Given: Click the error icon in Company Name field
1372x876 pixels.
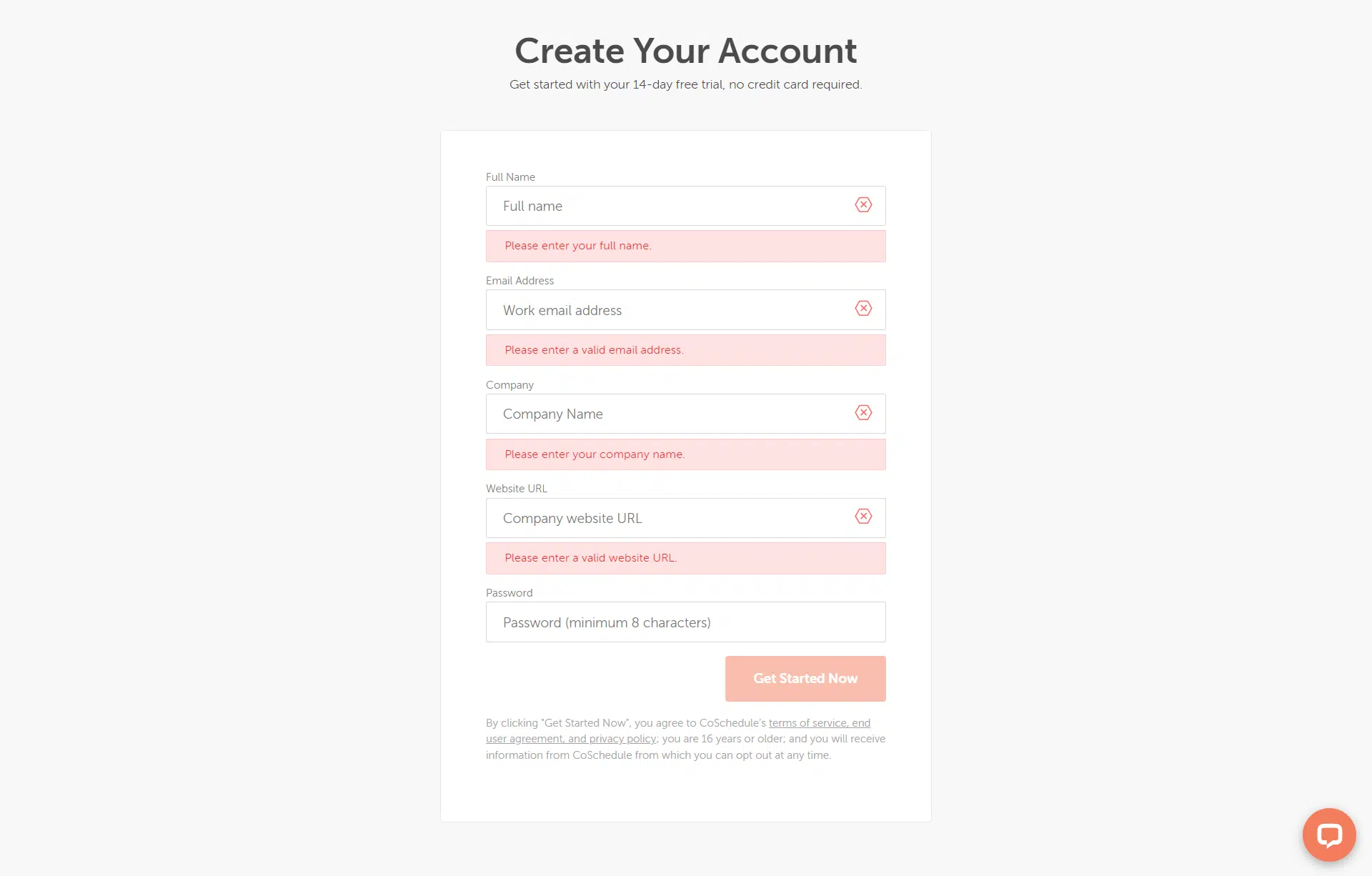Looking at the screenshot, I should [863, 413].
